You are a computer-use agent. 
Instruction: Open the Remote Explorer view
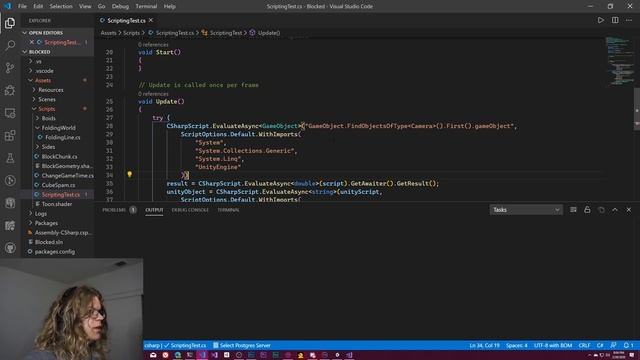point(10,113)
